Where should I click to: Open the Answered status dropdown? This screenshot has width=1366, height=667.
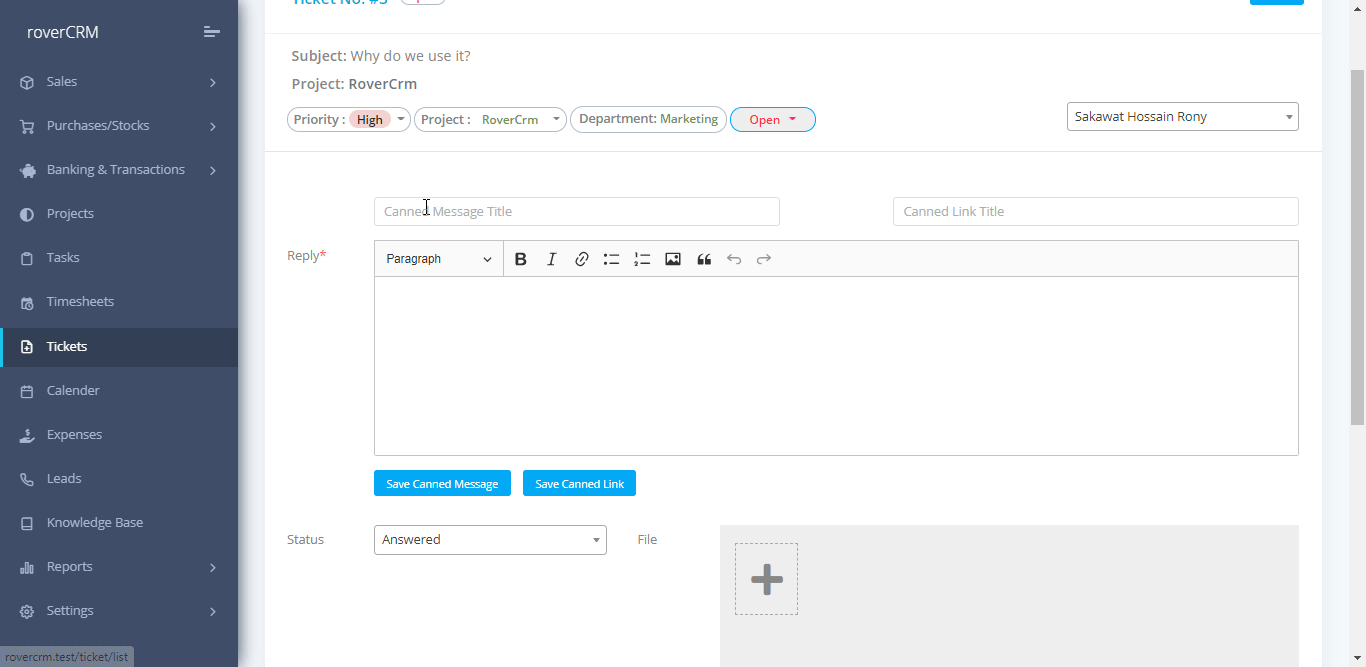pyautogui.click(x=490, y=540)
